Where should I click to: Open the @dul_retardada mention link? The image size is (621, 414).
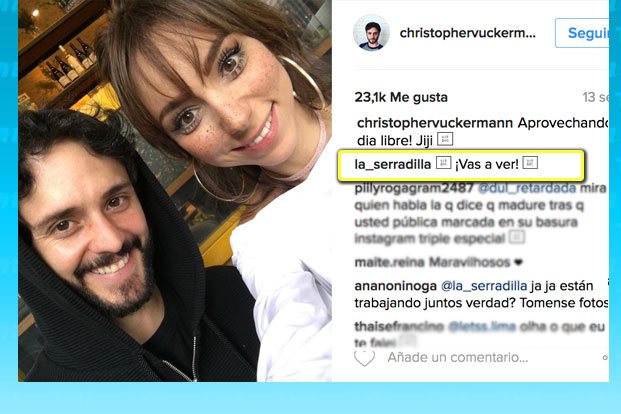coord(527,188)
